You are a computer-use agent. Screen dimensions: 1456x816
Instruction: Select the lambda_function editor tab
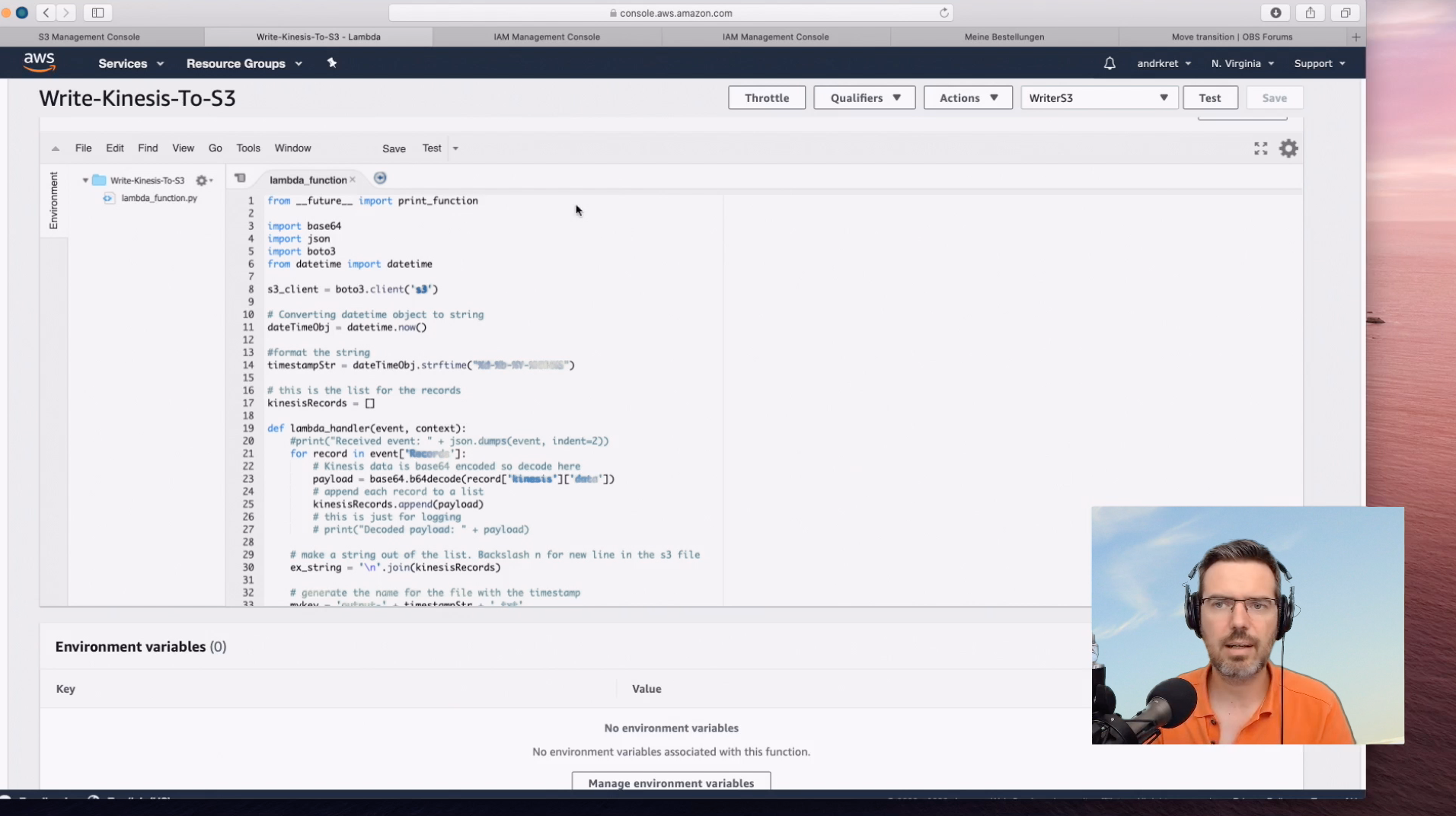(308, 180)
